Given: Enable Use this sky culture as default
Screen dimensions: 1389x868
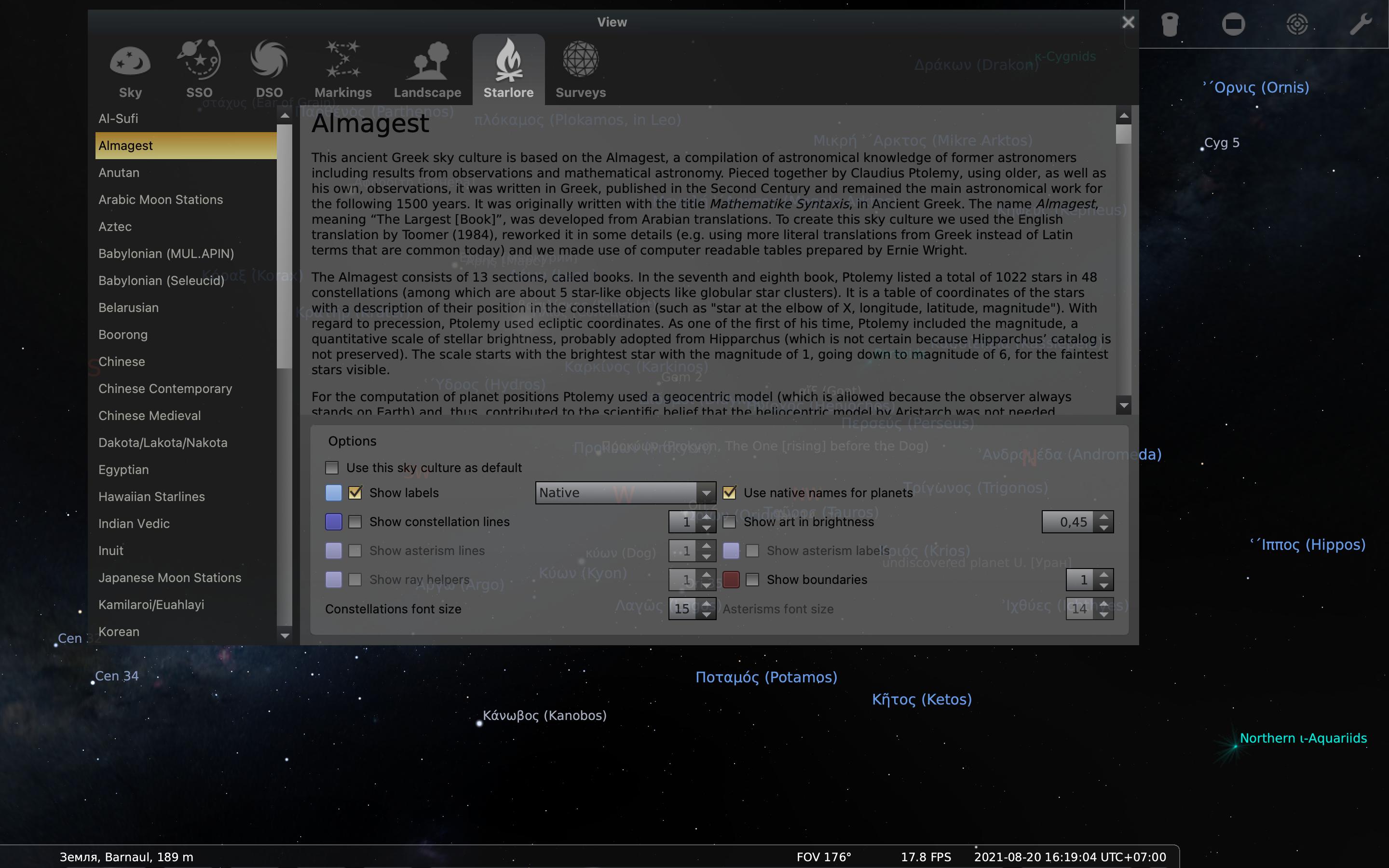Looking at the screenshot, I should point(332,468).
